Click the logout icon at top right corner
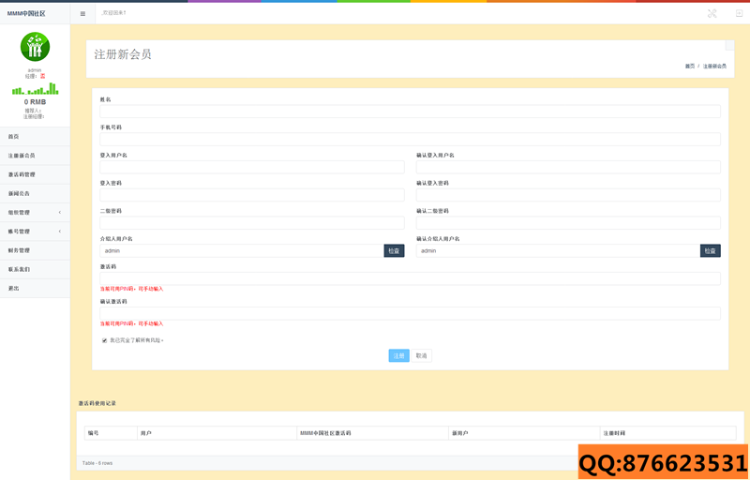 tap(739, 13)
